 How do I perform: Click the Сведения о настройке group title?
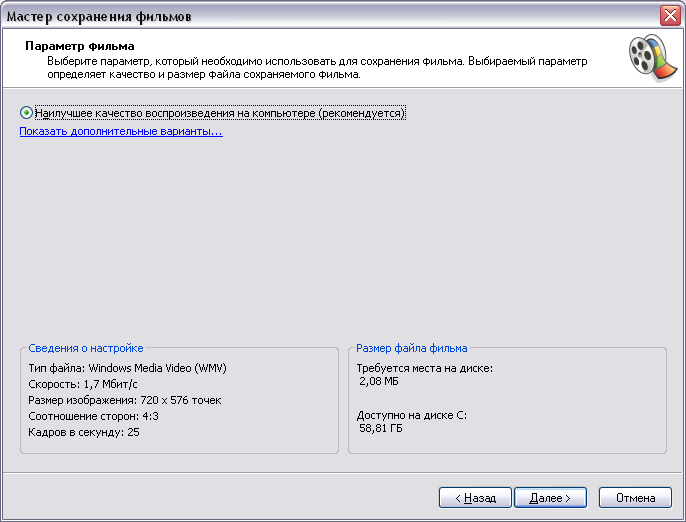click(86, 348)
